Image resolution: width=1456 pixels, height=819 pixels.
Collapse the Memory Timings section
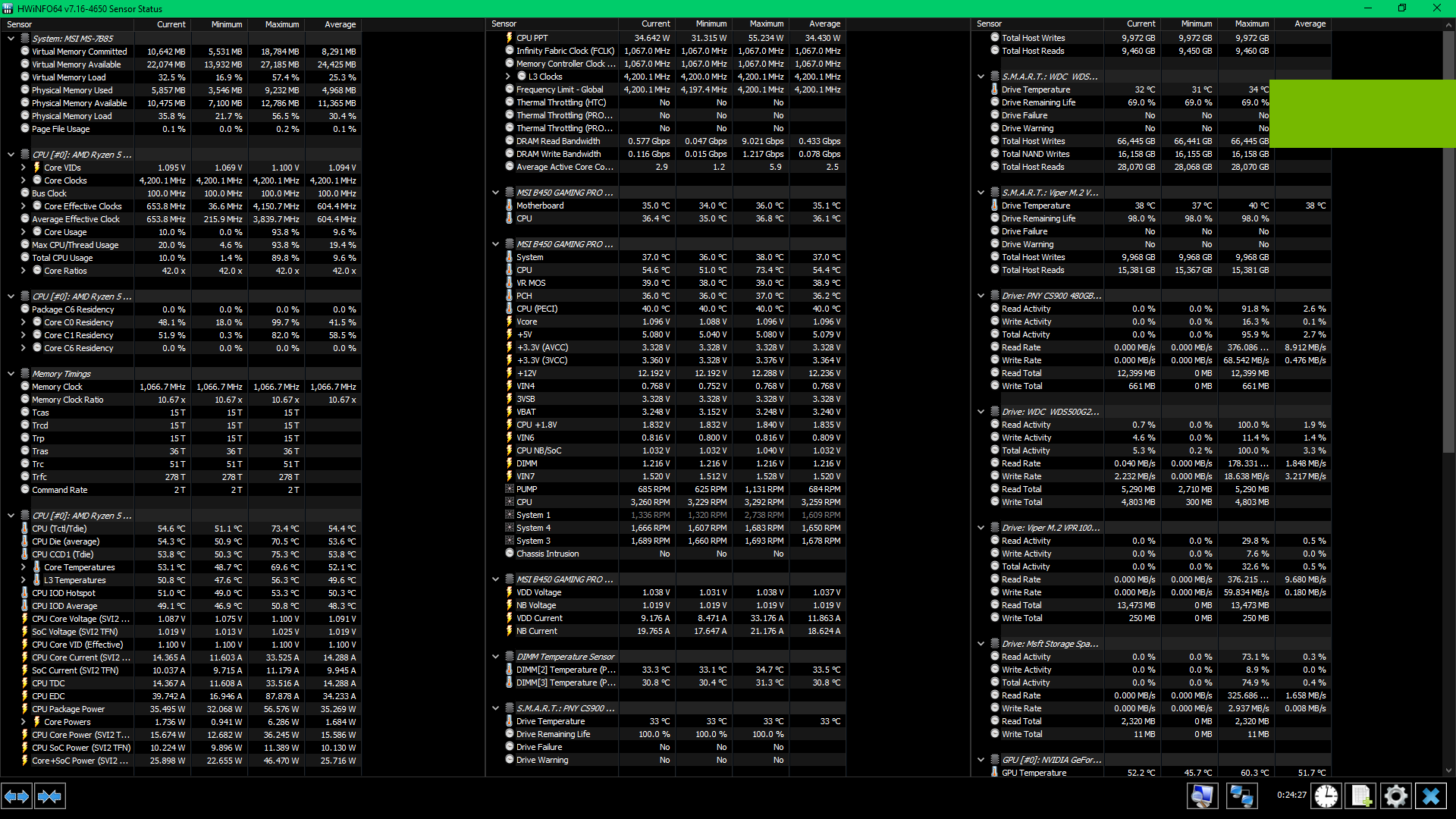pos(11,374)
